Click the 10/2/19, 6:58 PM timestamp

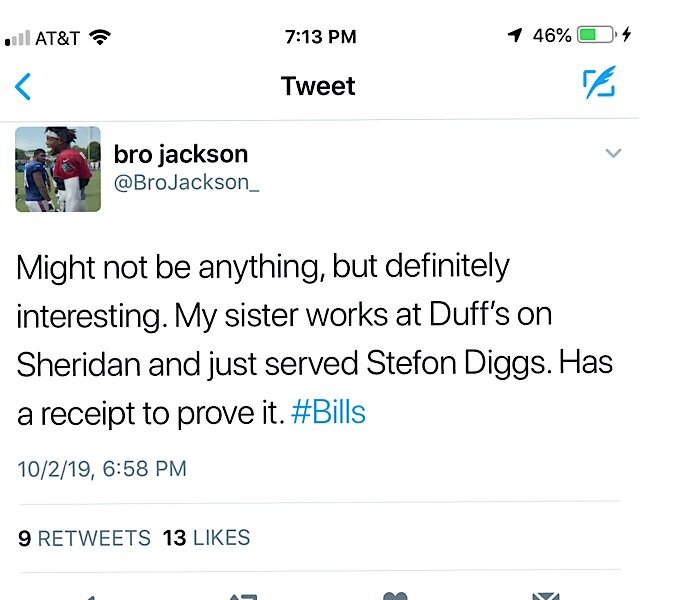pos(102,469)
